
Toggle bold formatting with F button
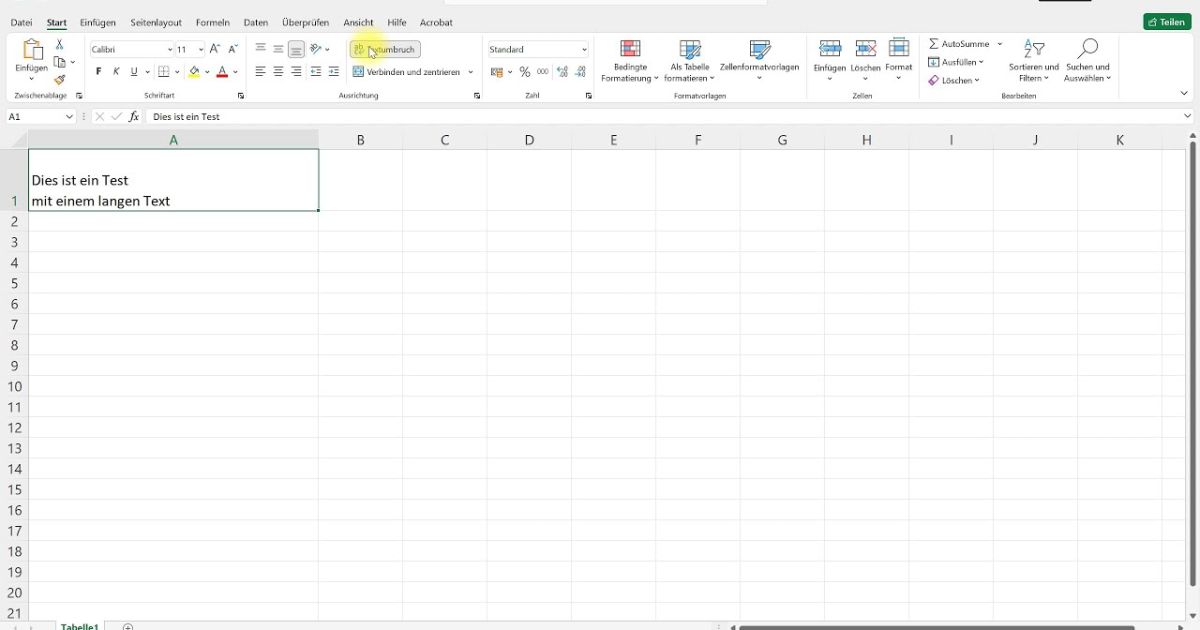click(98, 72)
